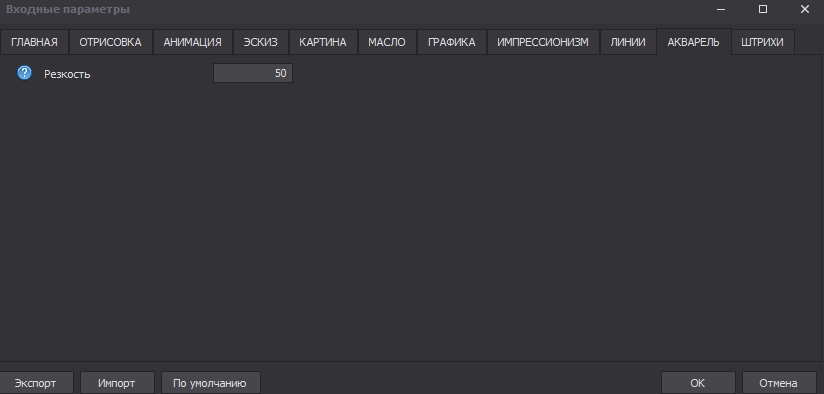Viewport: 824px width, 394px height.
Task: Click the Резкость value field showing 50
Action: (253, 73)
